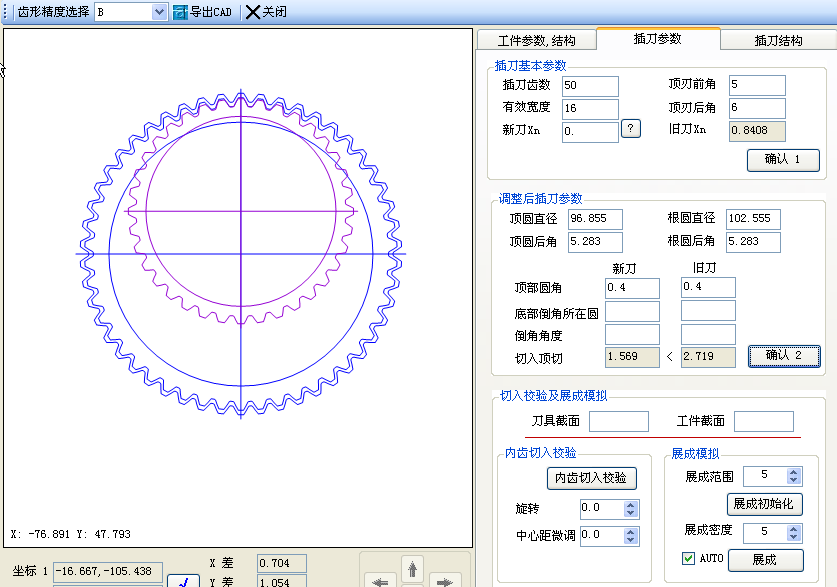Click the left arrow pan button
837x587 pixels.
tap(380, 581)
